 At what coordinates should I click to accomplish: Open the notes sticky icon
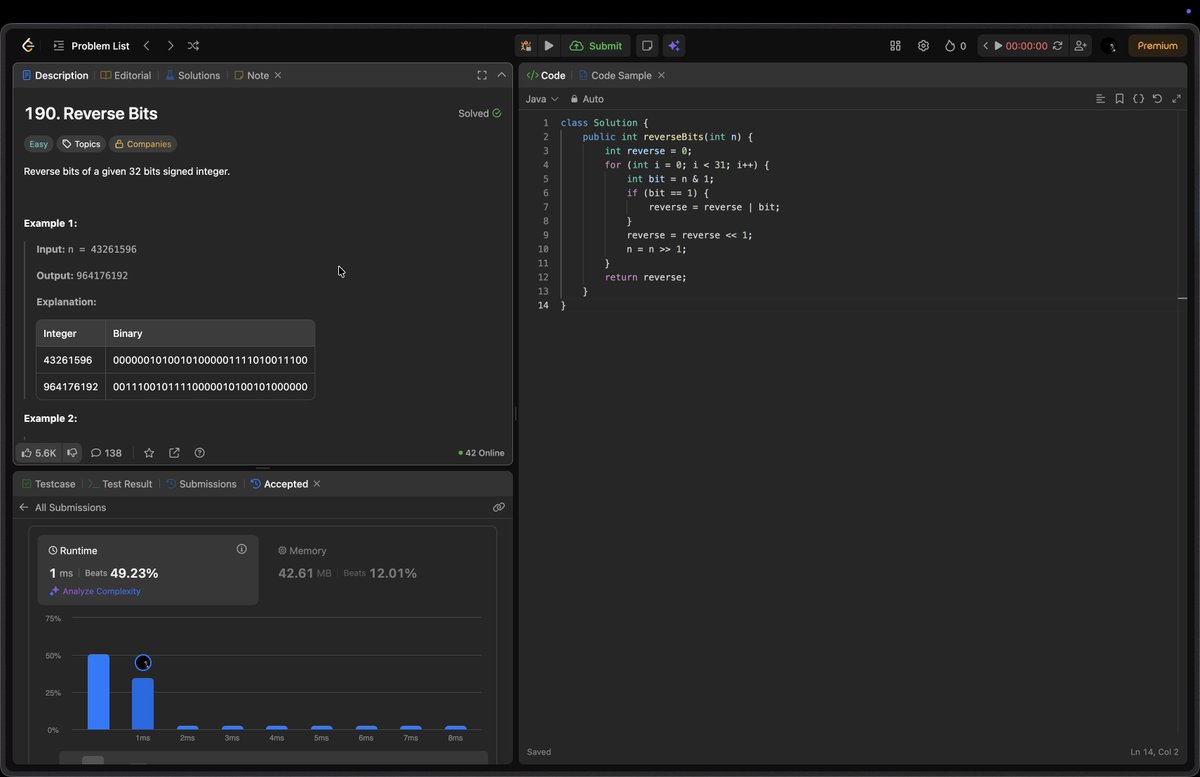coord(647,46)
